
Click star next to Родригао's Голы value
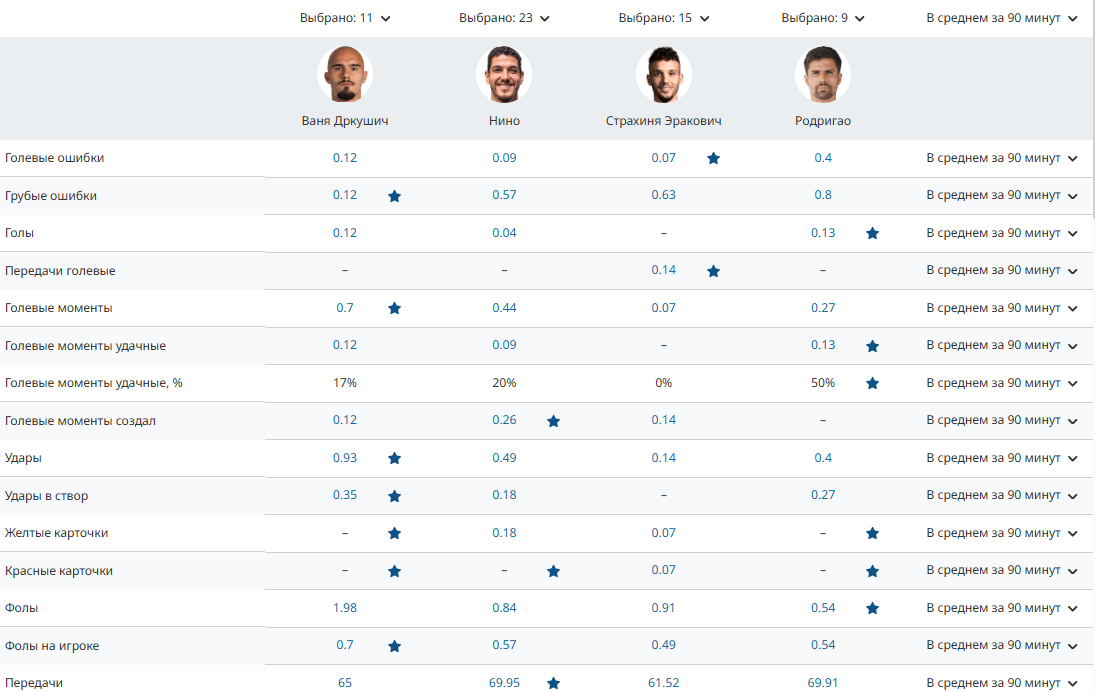[x=872, y=233]
